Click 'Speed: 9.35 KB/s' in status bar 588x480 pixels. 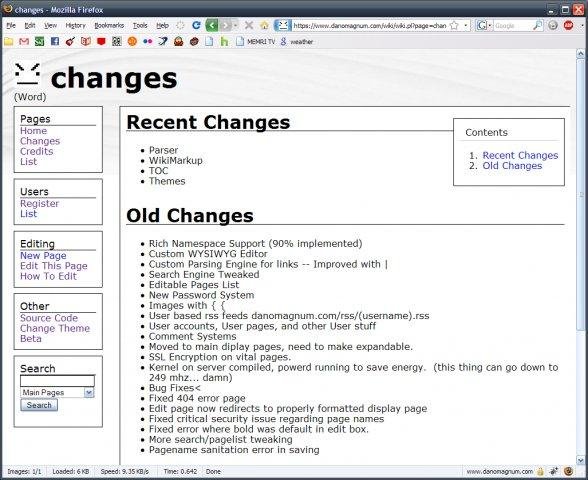click(x=124, y=471)
